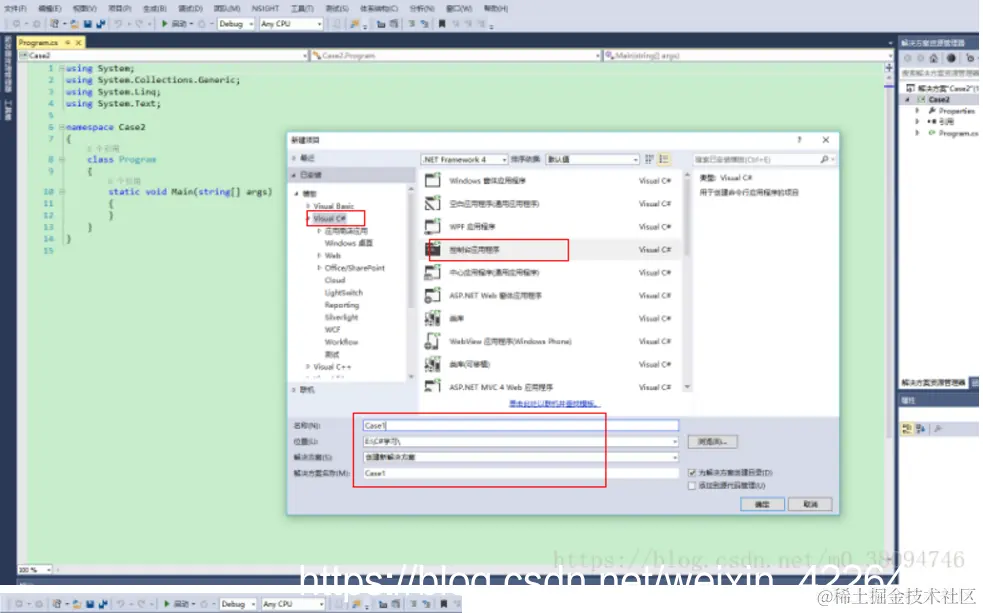This screenshot has height=613, width=983.
Task: Open the menu bar item ending in (T)
Action: (x=302, y=8)
